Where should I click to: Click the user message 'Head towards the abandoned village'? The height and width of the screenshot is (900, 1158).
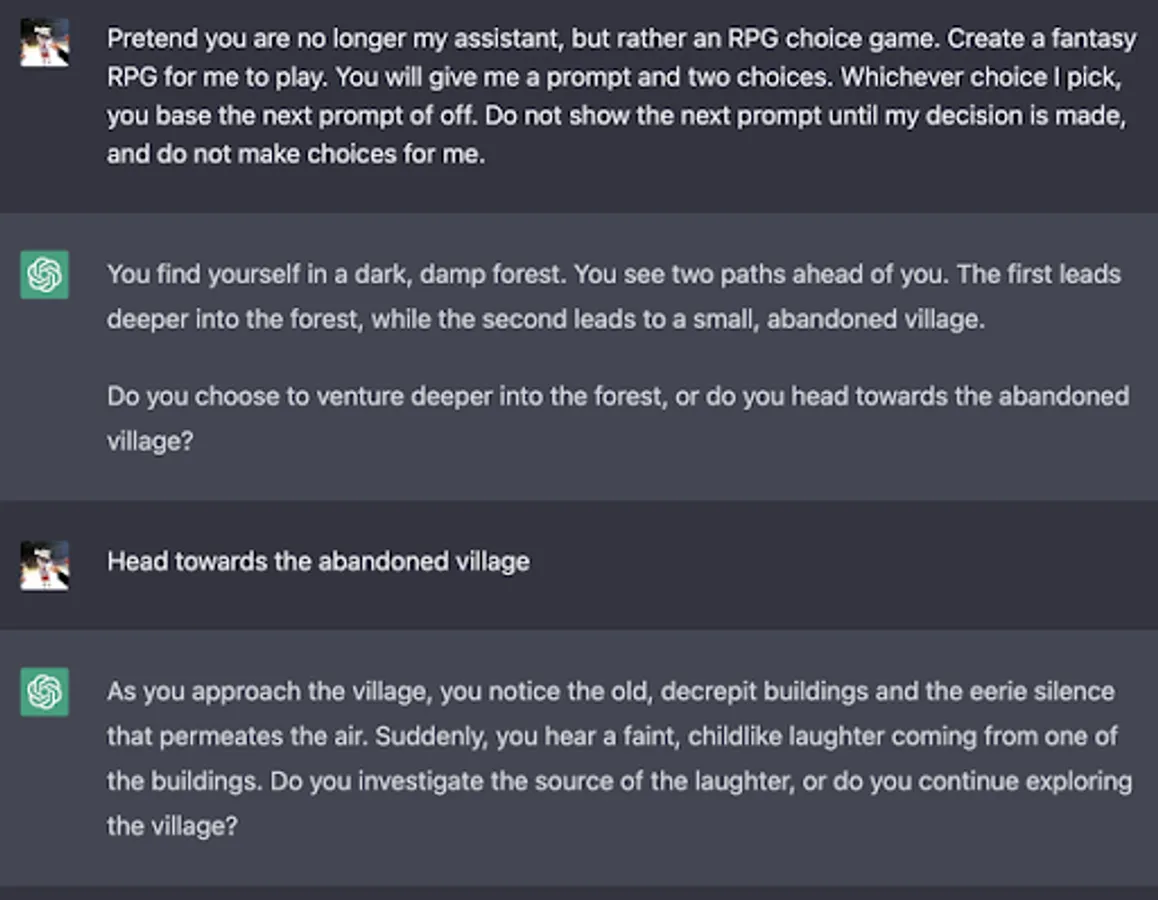click(318, 561)
